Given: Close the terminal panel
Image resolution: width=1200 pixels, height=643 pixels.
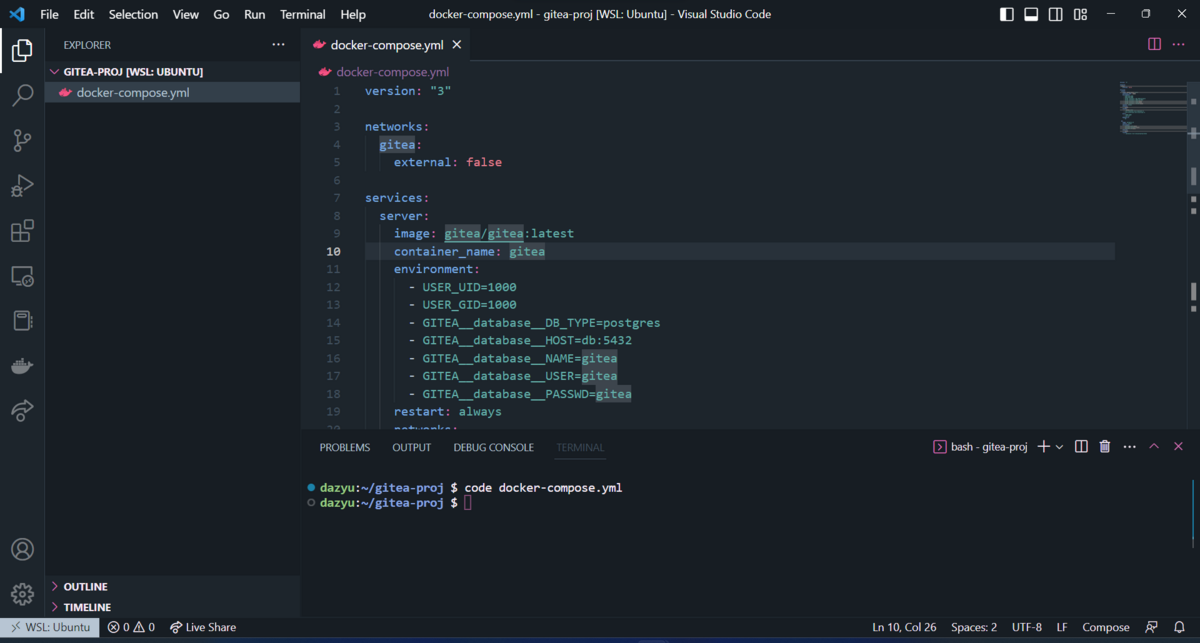Looking at the screenshot, I should 1178,447.
